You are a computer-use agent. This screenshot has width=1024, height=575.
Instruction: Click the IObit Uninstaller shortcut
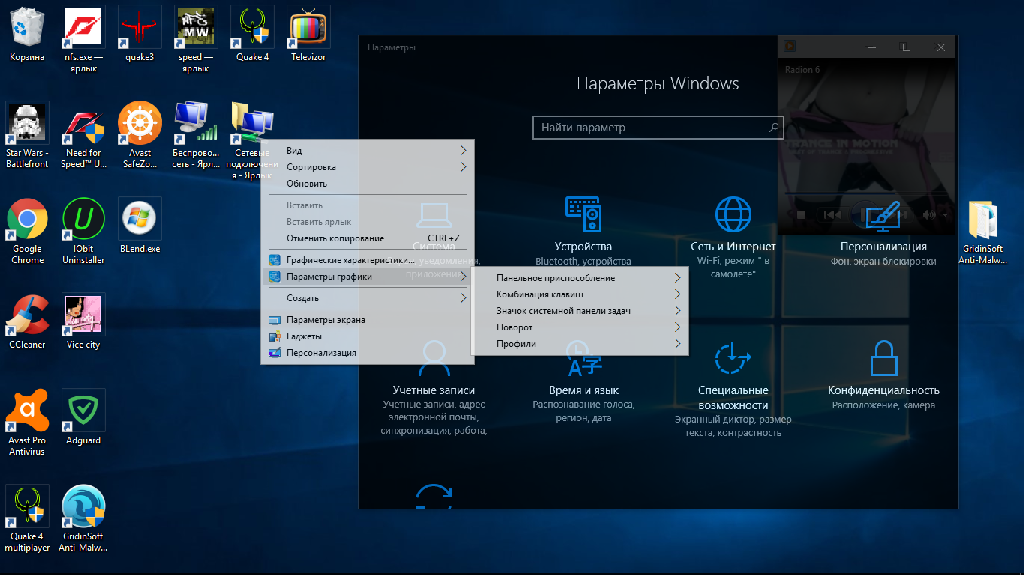pos(84,220)
